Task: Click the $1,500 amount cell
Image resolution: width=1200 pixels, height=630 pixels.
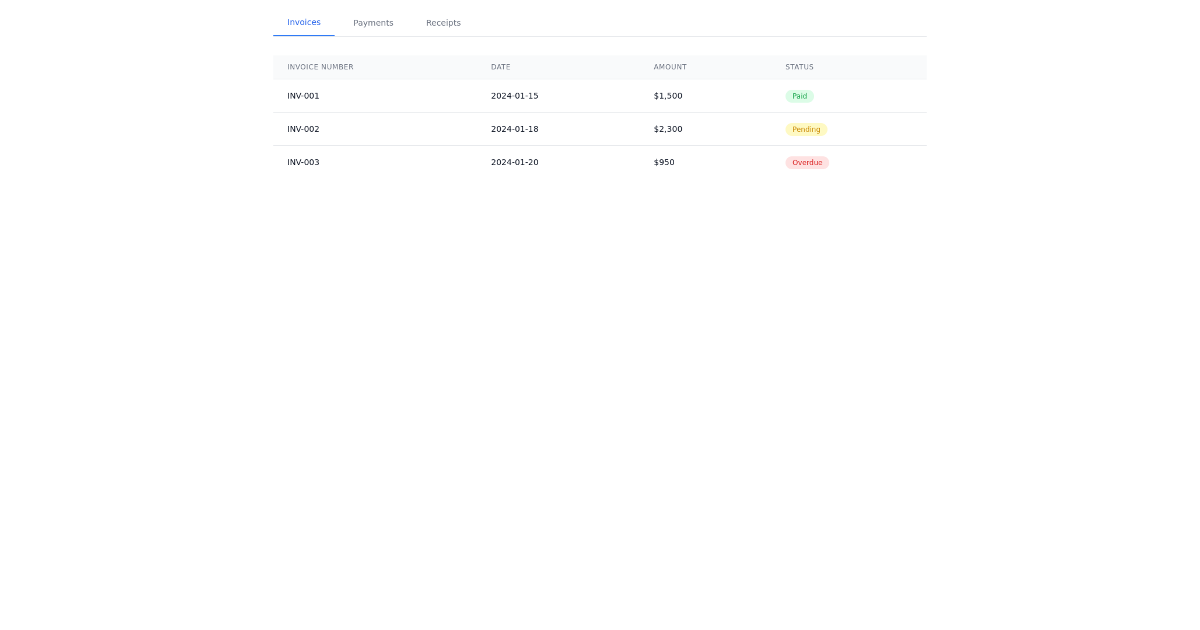Action: pyautogui.click(x=668, y=96)
